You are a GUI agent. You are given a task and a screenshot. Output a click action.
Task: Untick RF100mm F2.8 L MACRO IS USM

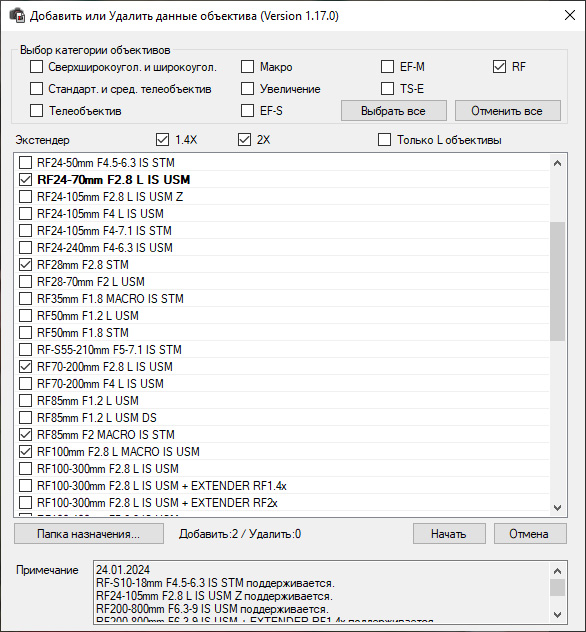click(25, 451)
